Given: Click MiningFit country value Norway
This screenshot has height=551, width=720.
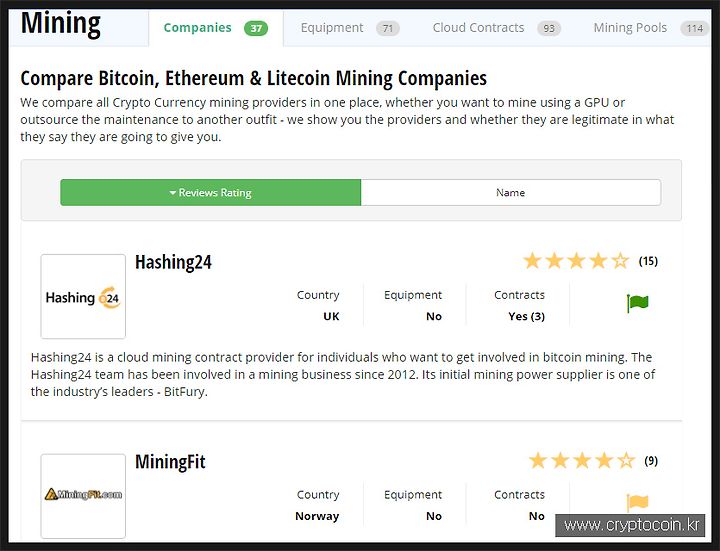Looking at the screenshot, I should point(317,516).
